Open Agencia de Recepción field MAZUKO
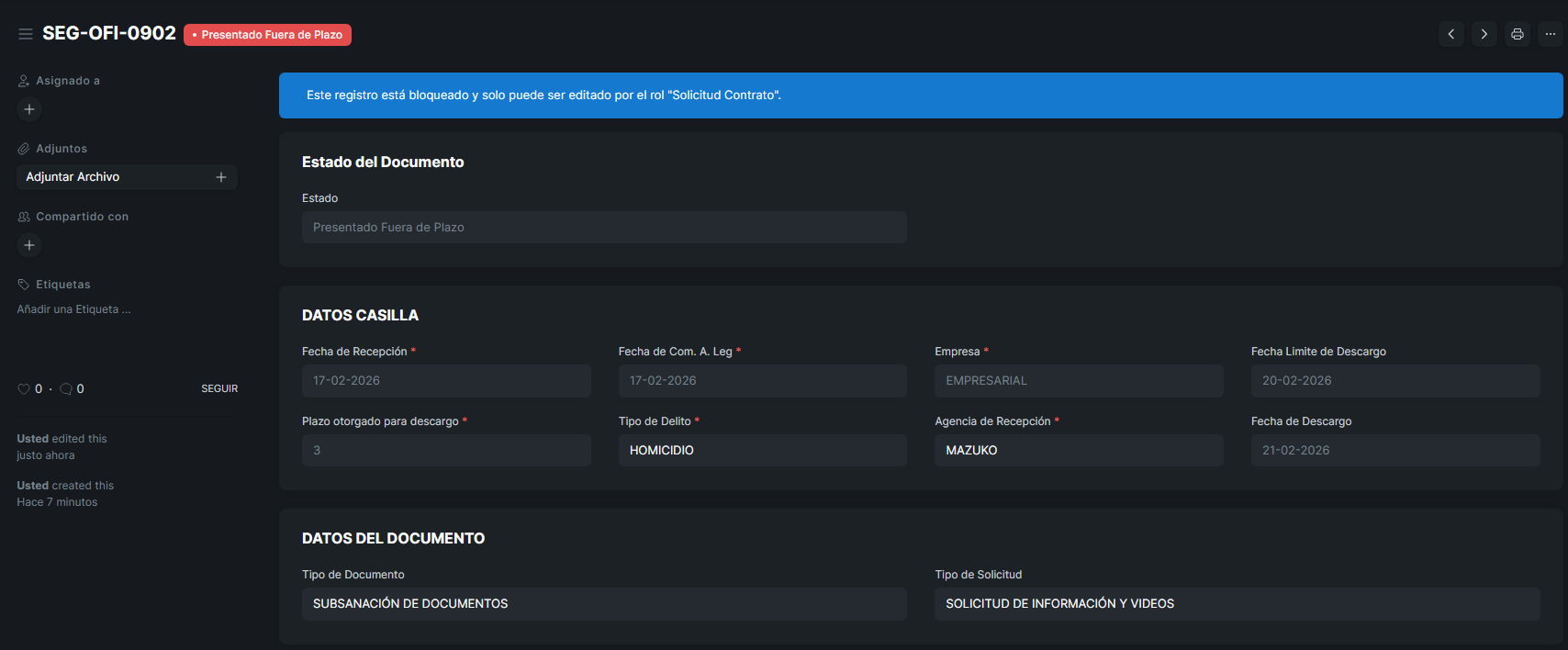 tap(1078, 450)
